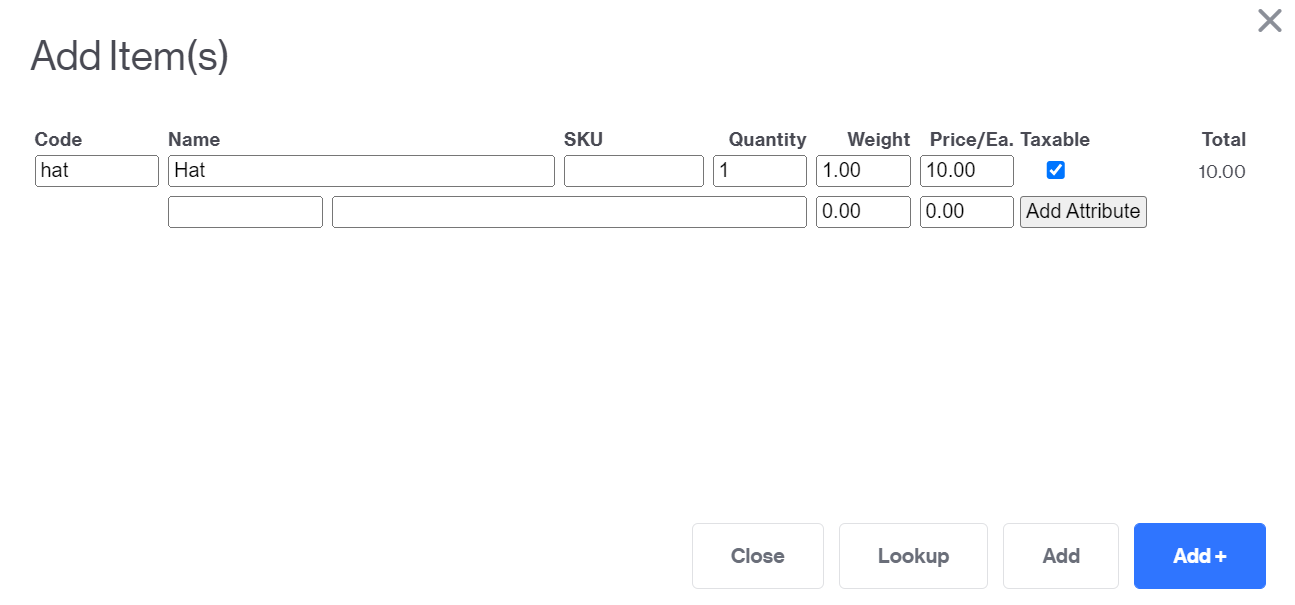Focus the short attribute code field
Image resolution: width=1295 pixels, height=605 pixels.
(x=245, y=212)
